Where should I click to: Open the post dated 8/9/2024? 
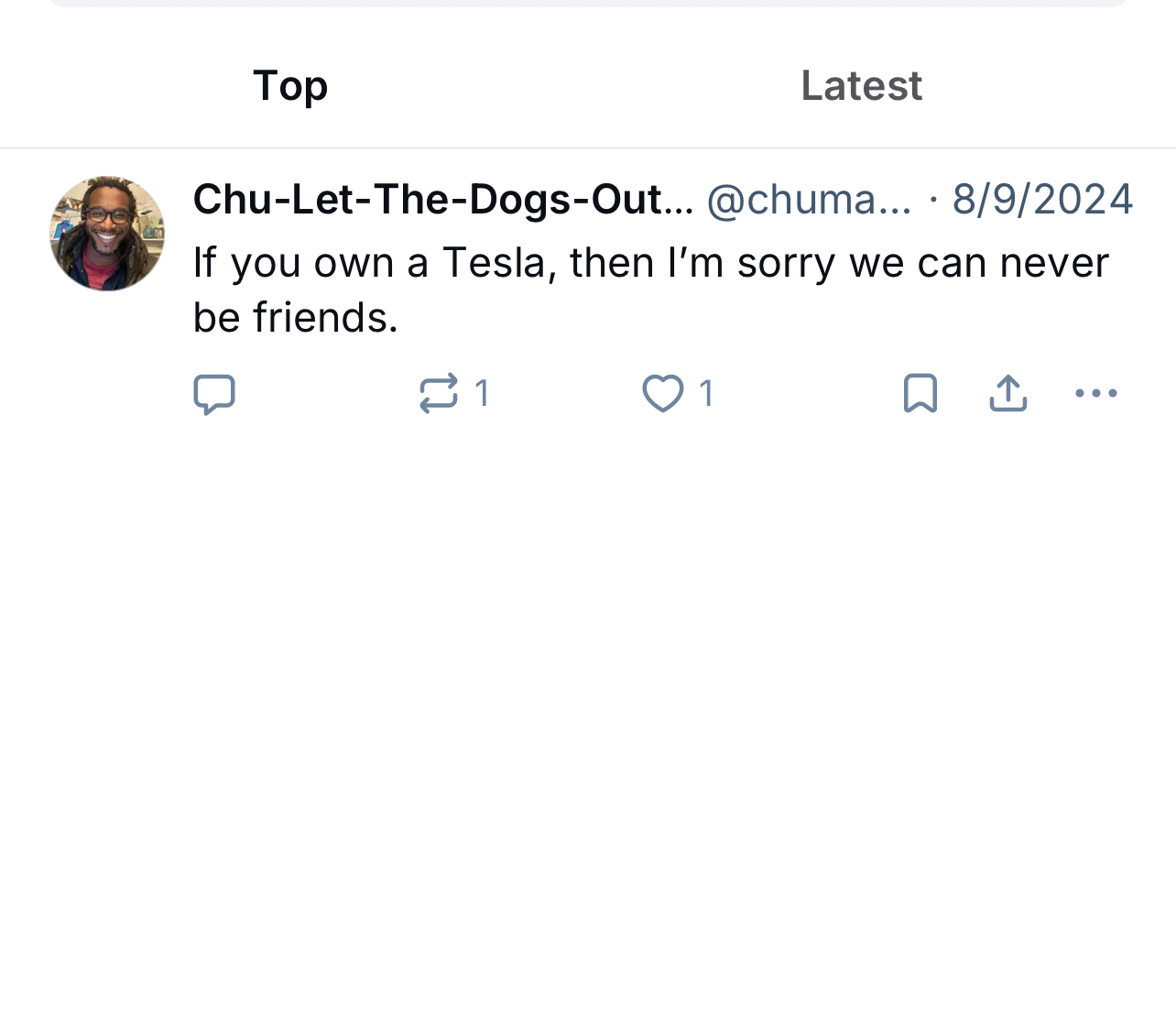point(1042,199)
